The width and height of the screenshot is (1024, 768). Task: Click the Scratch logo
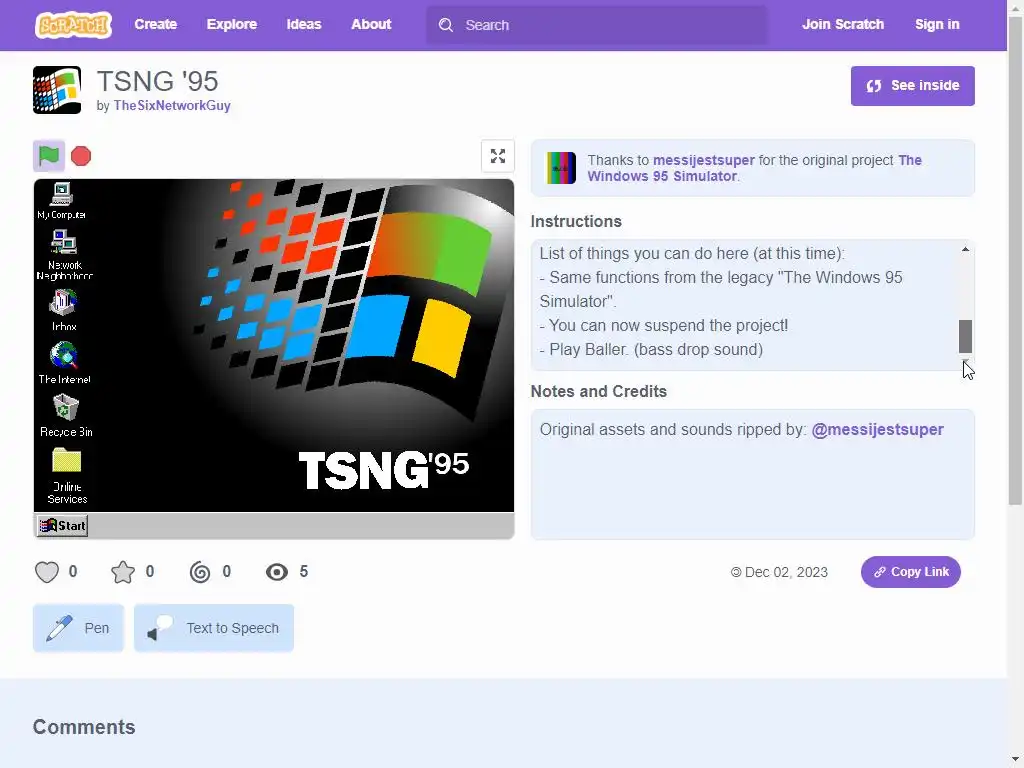coord(73,25)
